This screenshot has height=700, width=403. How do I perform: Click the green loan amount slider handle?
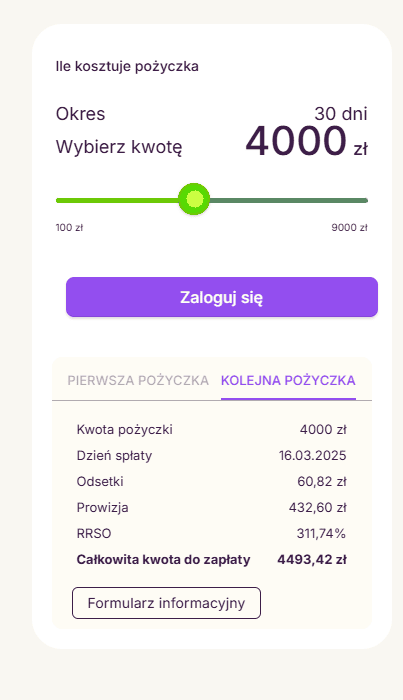(x=194, y=199)
